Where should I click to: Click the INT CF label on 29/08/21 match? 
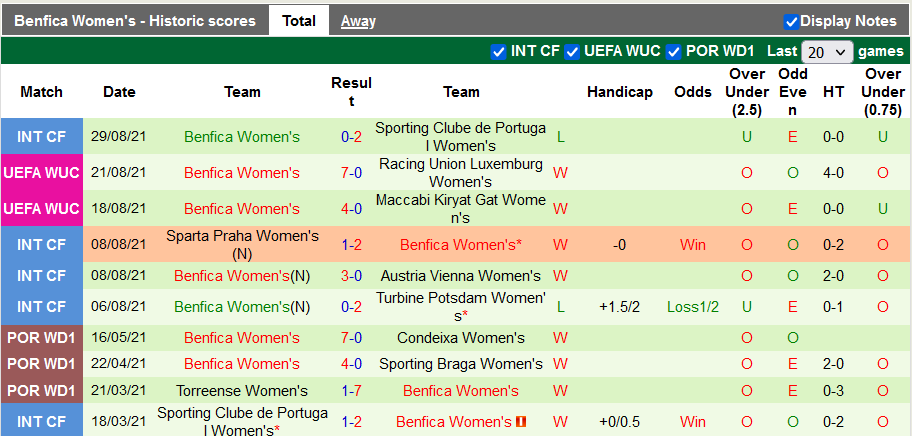pyautogui.click(x=42, y=136)
